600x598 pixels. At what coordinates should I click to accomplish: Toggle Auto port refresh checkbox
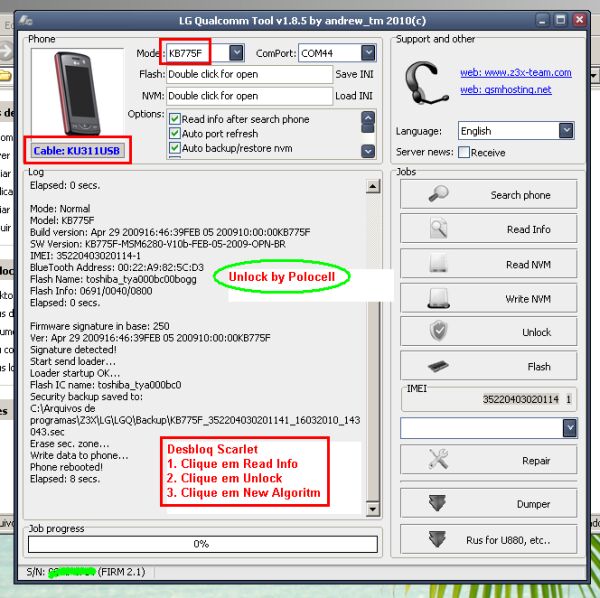[x=175, y=133]
